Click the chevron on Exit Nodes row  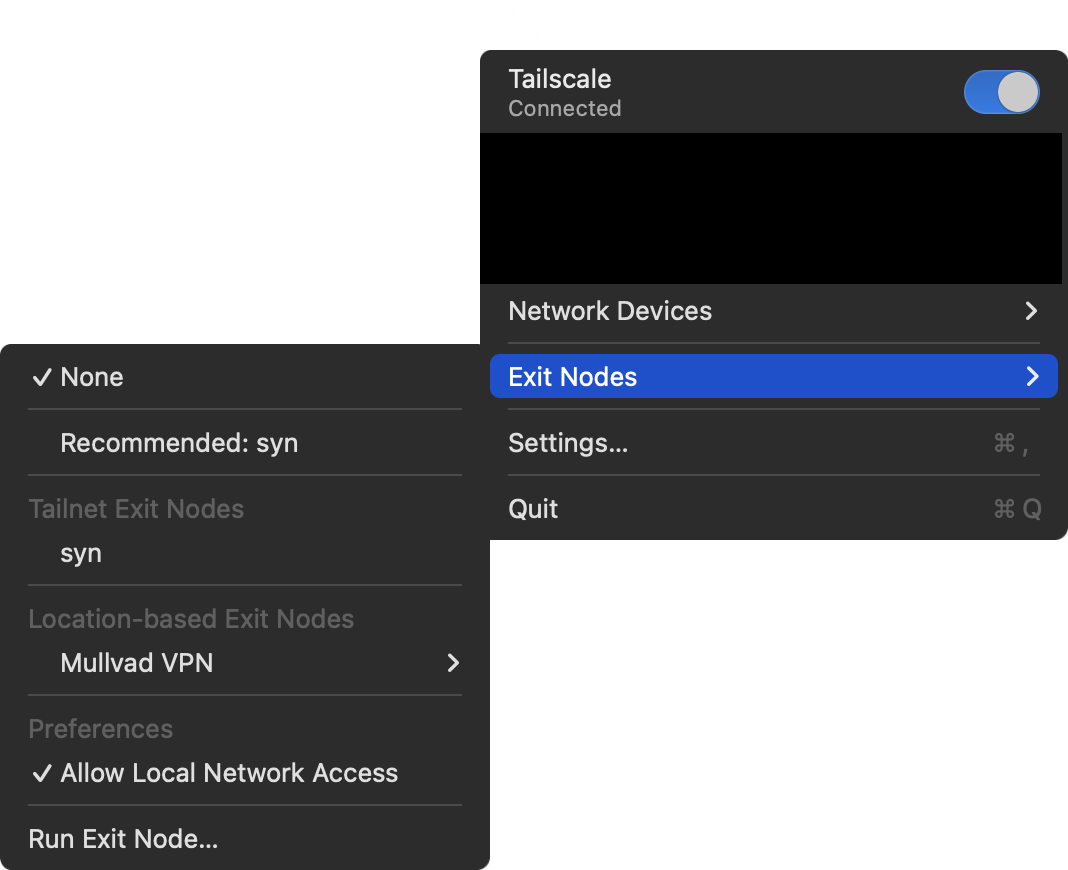1032,377
